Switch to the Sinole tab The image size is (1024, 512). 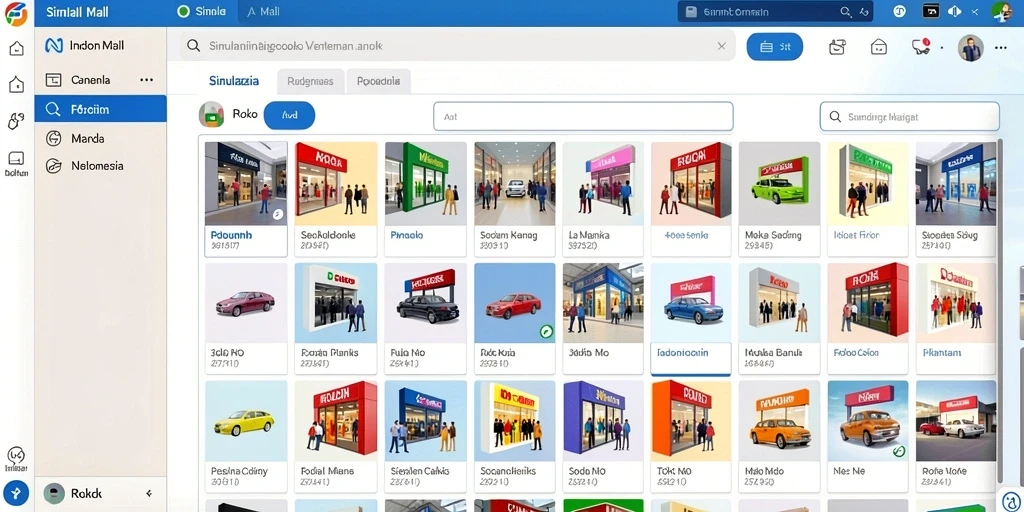coord(202,12)
